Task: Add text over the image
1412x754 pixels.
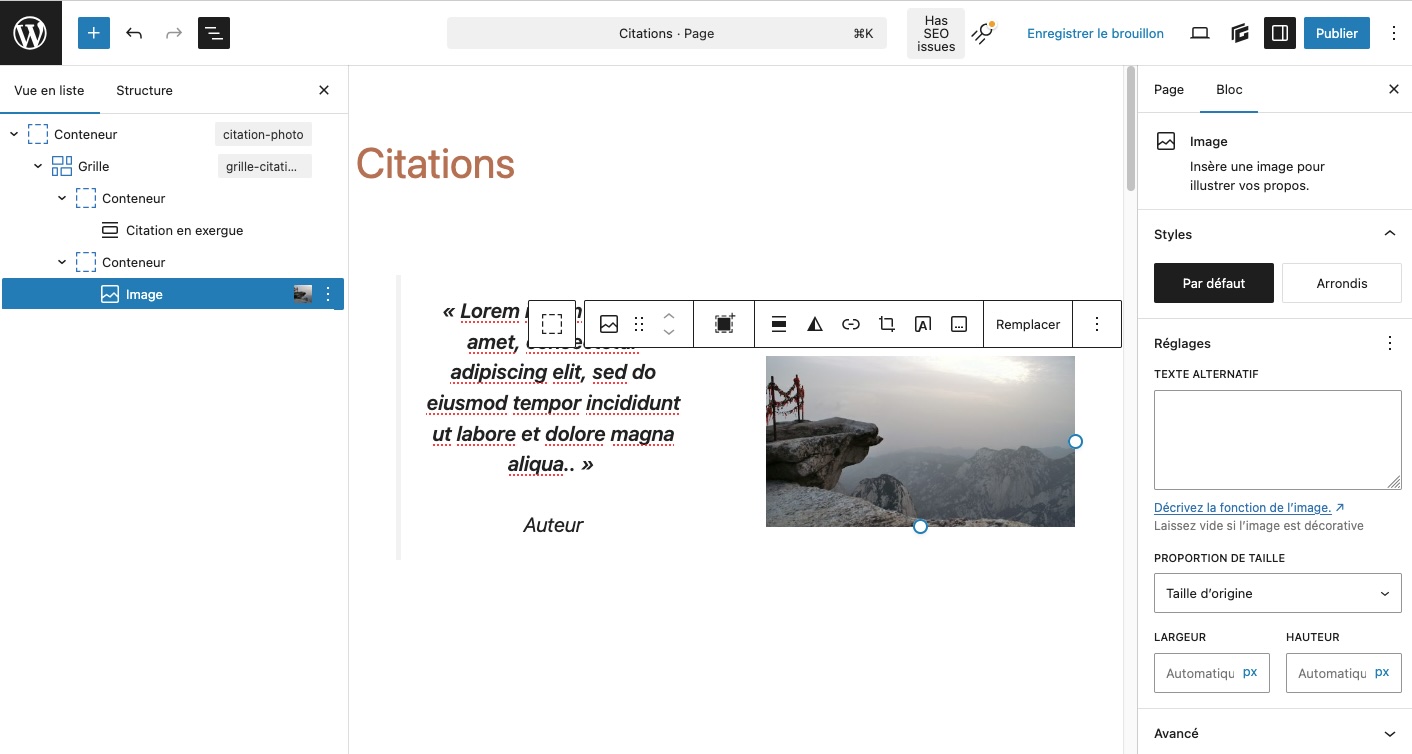Action: pyautogui.click(x=922, y=323)
